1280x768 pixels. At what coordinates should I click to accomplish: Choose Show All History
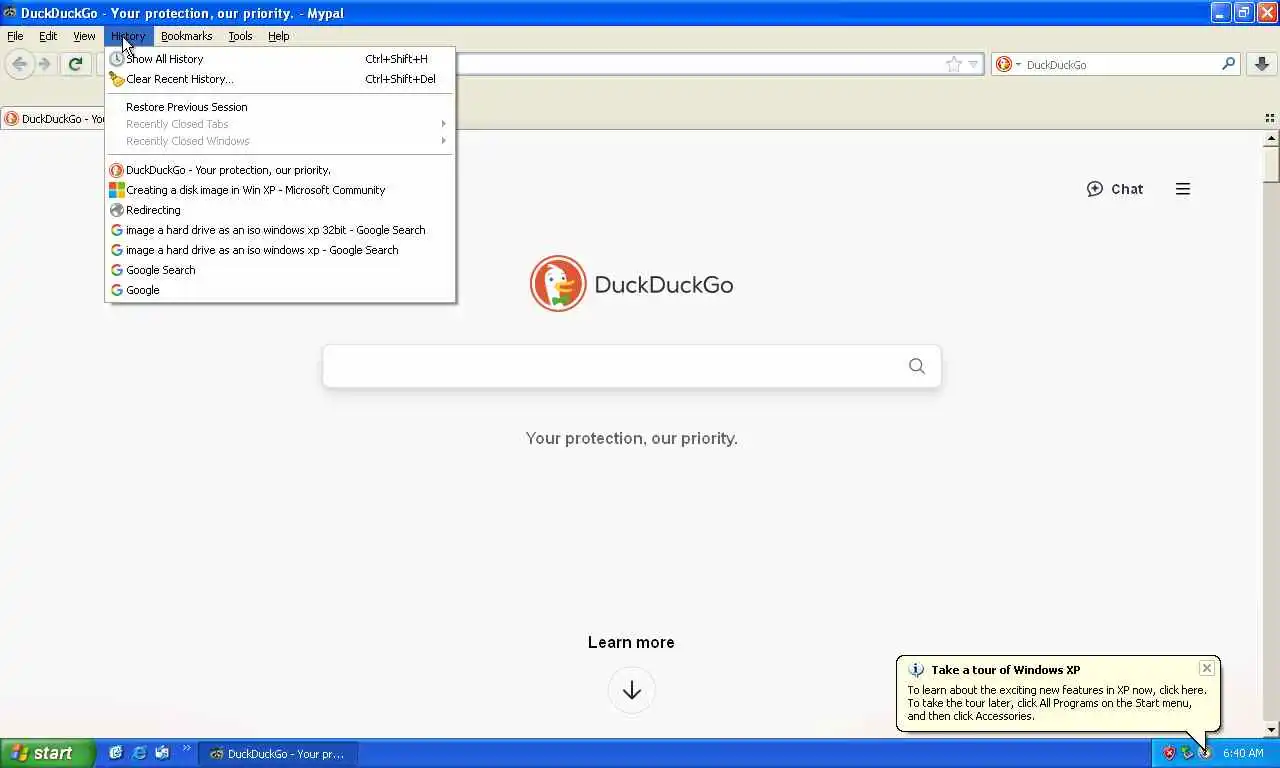280,59
